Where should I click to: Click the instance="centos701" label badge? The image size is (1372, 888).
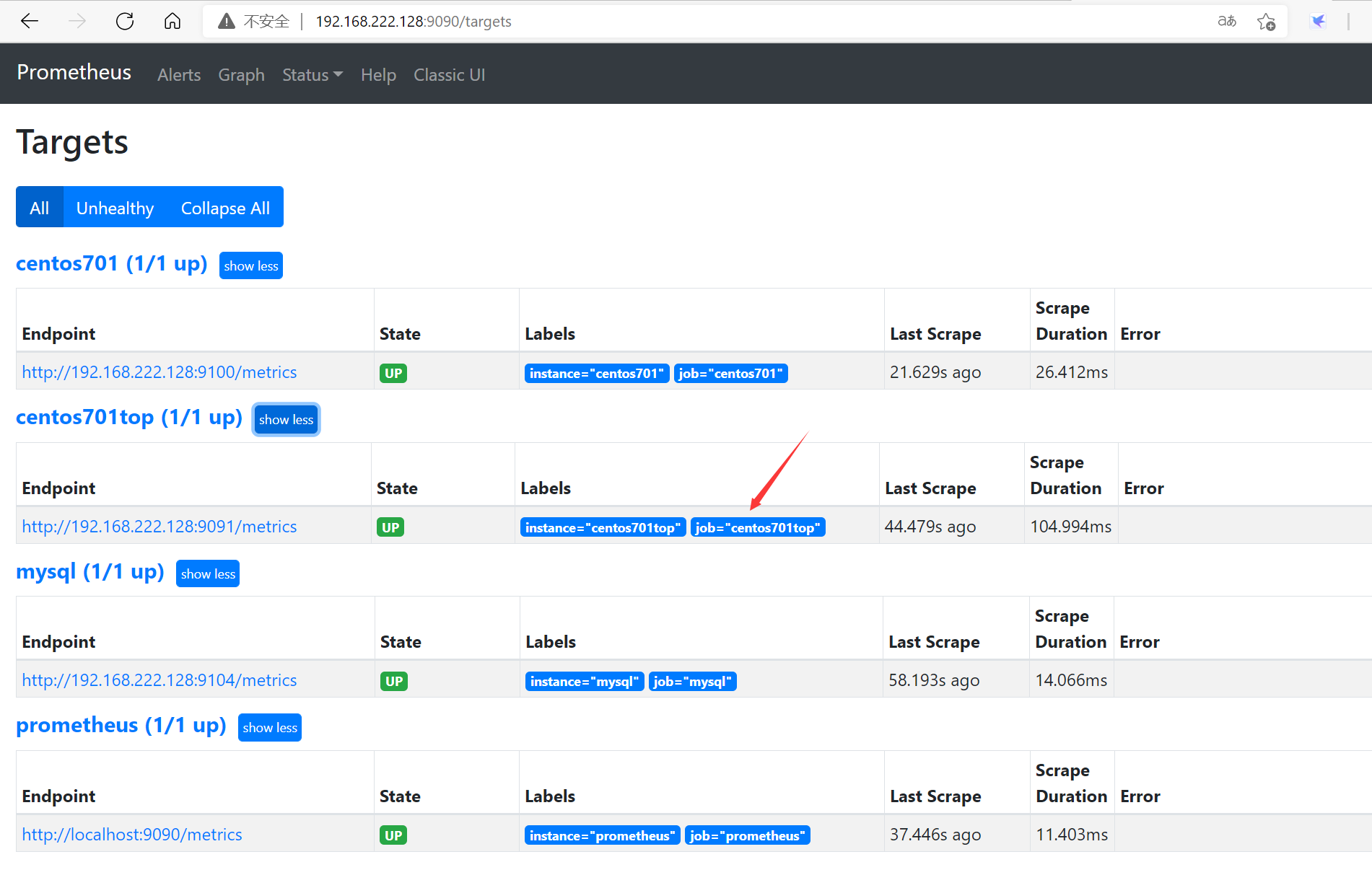[x=597, y=373]
